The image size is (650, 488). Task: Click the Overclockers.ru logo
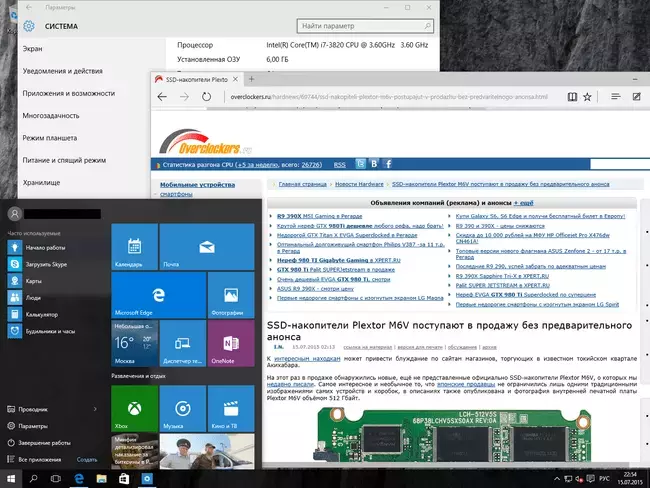[206, 142]
